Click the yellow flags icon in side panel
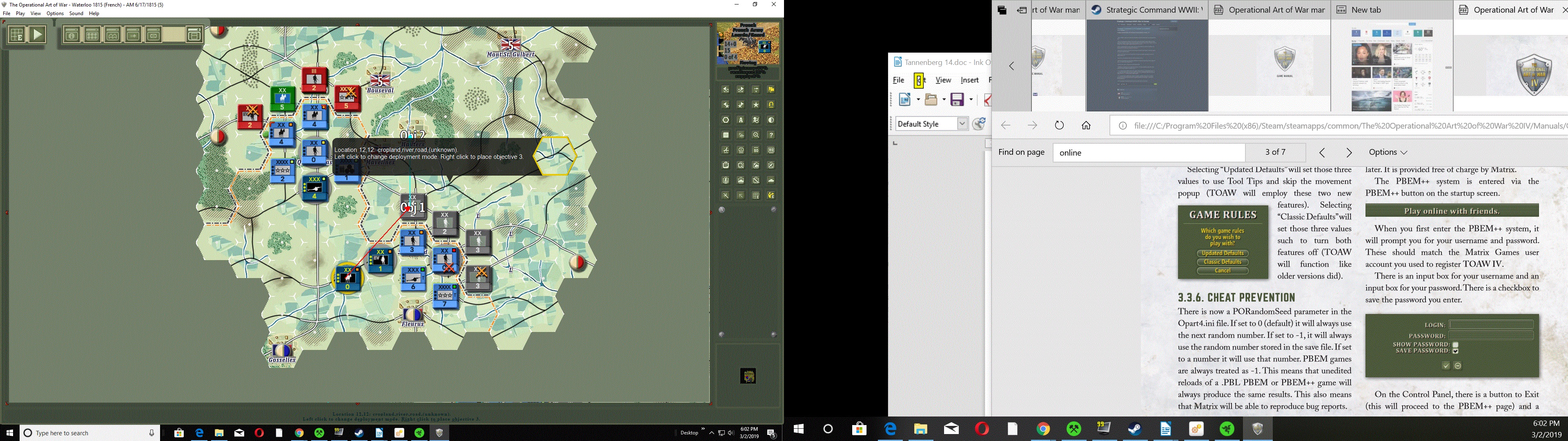1568x441 pixels. [771, 90]
